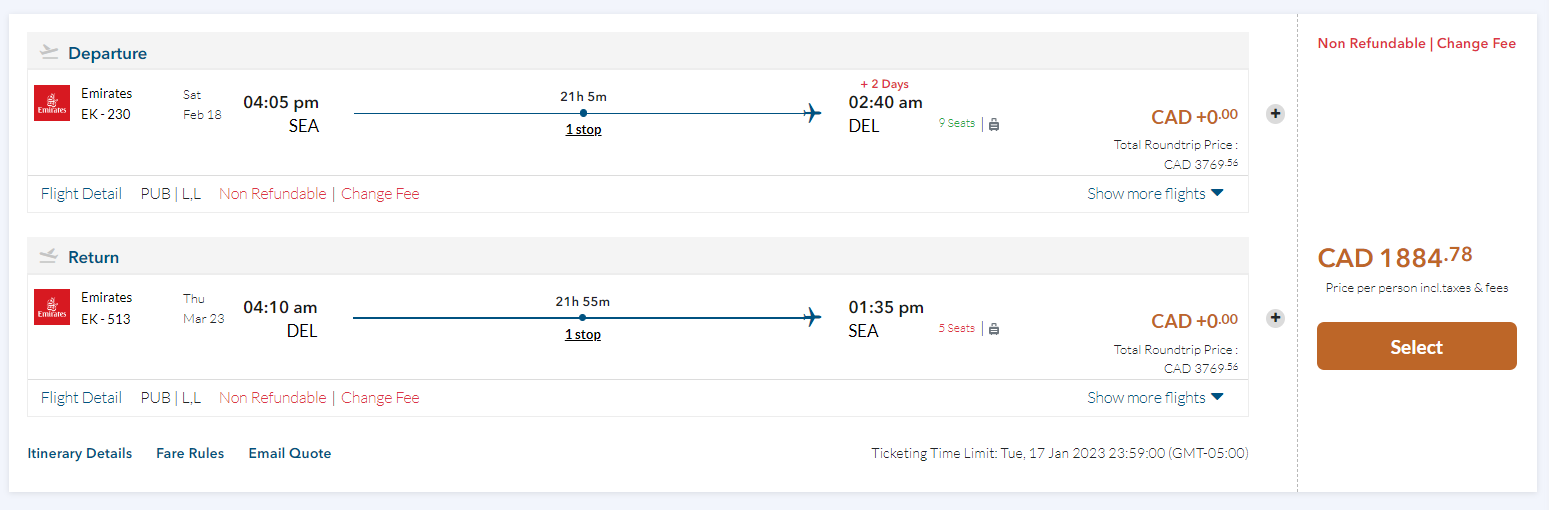The height and width of the screenshot is (510, 1549).
Task: Expand Show more flights for departure
Action: 1155,194
